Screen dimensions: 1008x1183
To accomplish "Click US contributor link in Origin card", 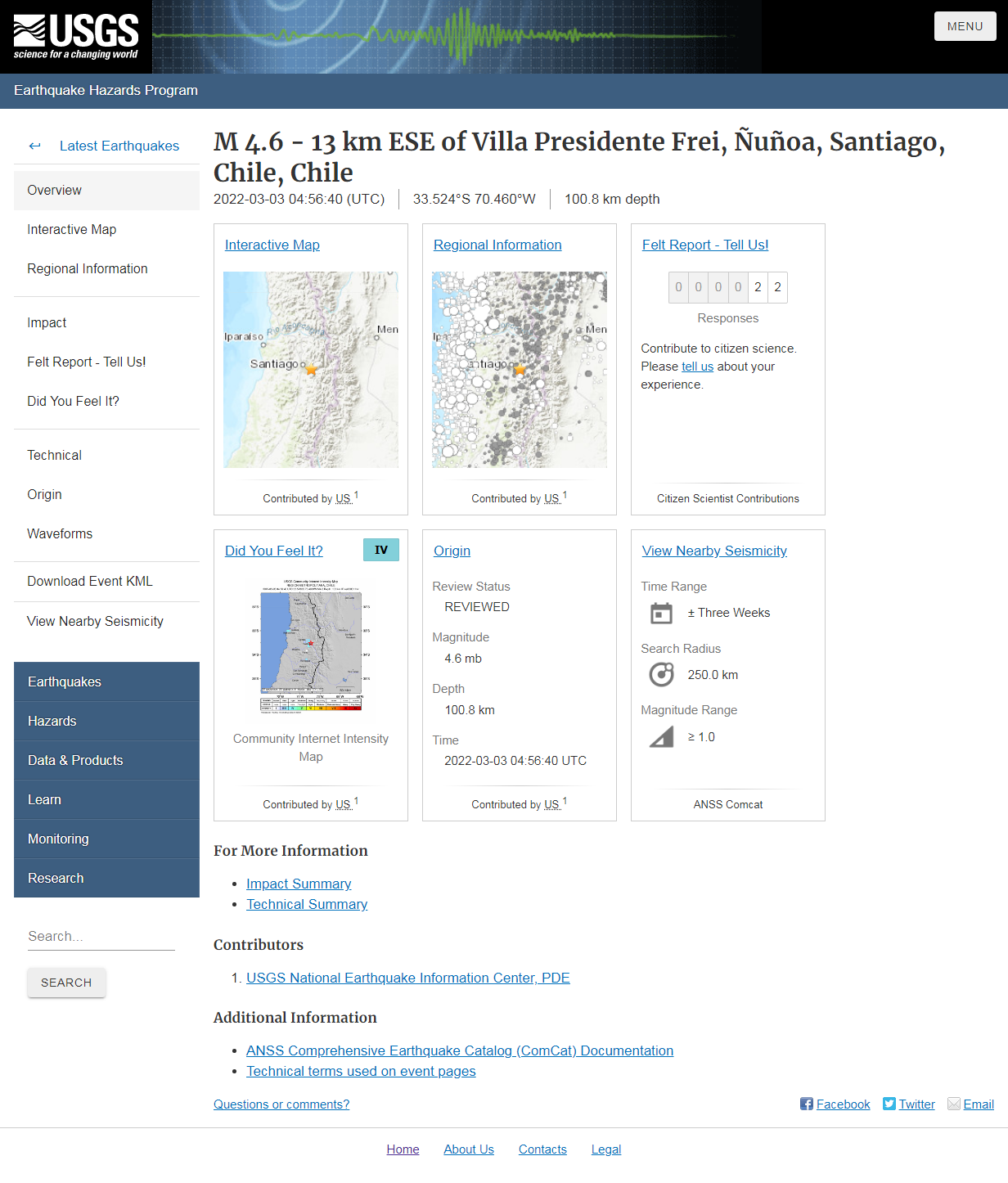I will click(552, 804).
